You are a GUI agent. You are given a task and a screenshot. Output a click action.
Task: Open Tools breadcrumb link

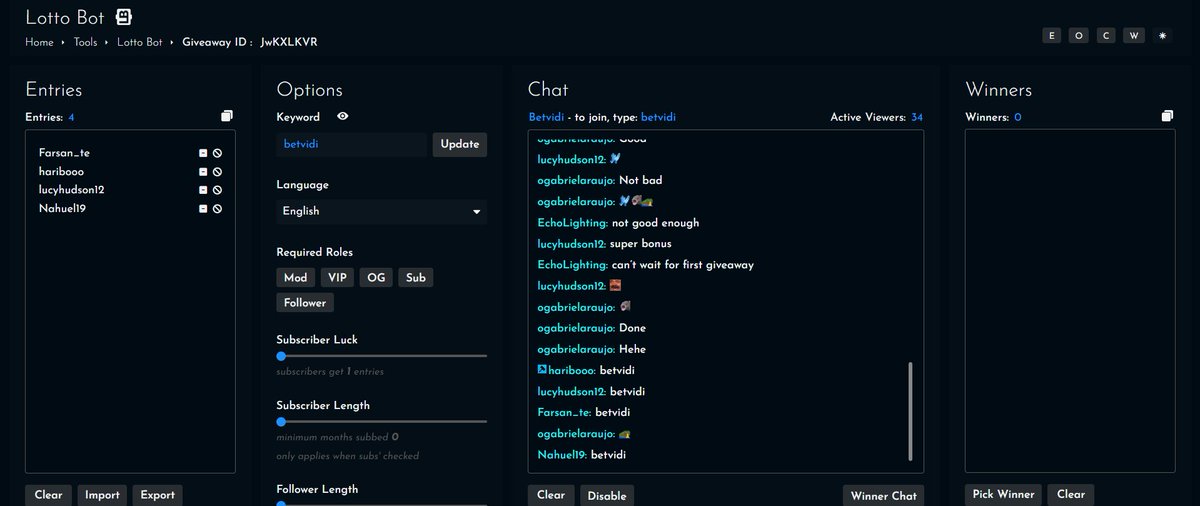click(x=85, y=43)
